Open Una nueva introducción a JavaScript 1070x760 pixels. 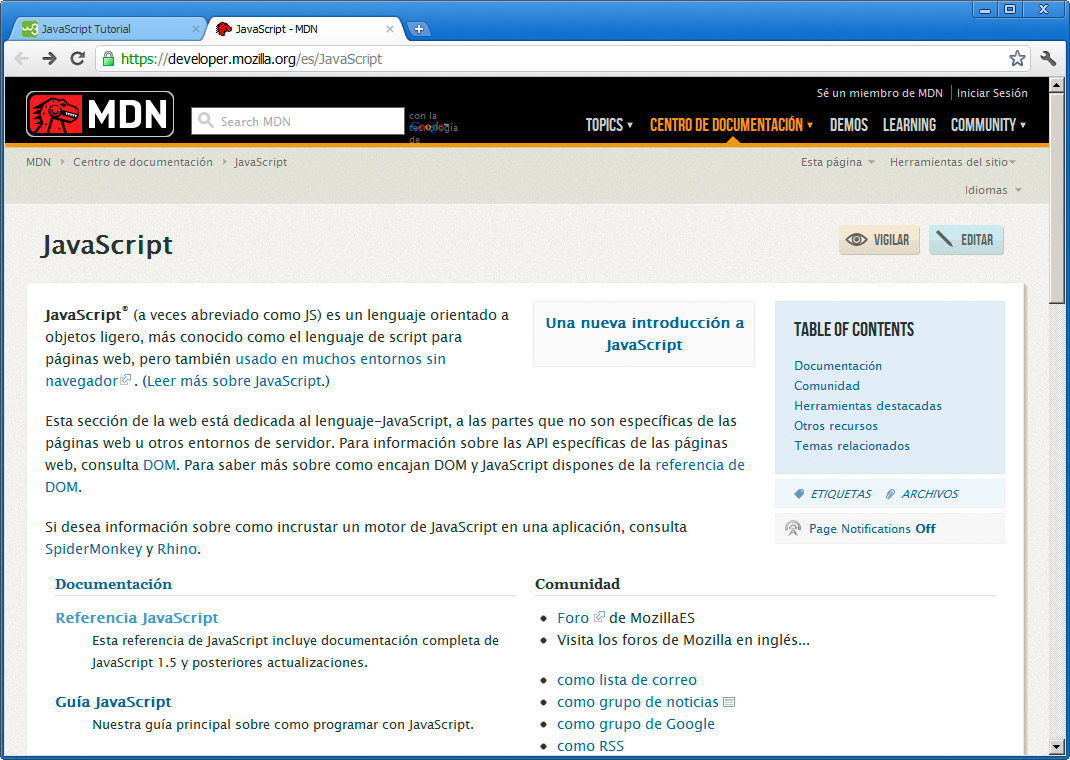click(644, 334)
